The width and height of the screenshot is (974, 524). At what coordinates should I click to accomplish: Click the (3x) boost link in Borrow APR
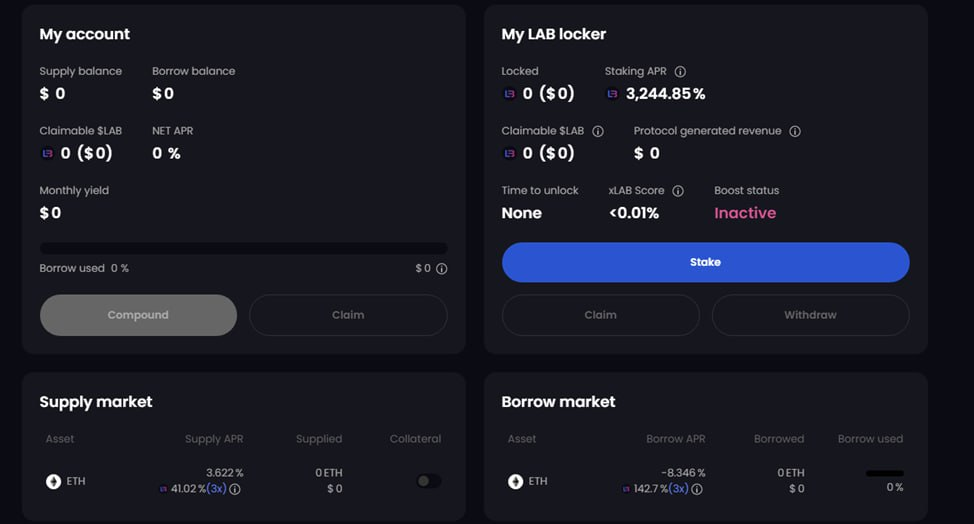coord(678,489)
